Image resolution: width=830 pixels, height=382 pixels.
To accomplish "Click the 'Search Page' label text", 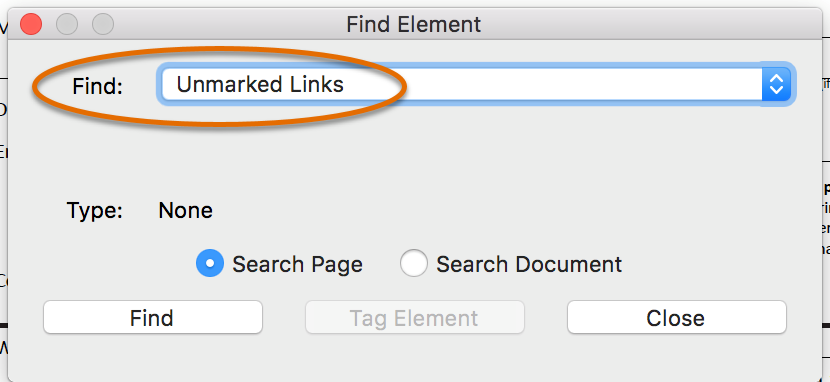I will (297, 264).
